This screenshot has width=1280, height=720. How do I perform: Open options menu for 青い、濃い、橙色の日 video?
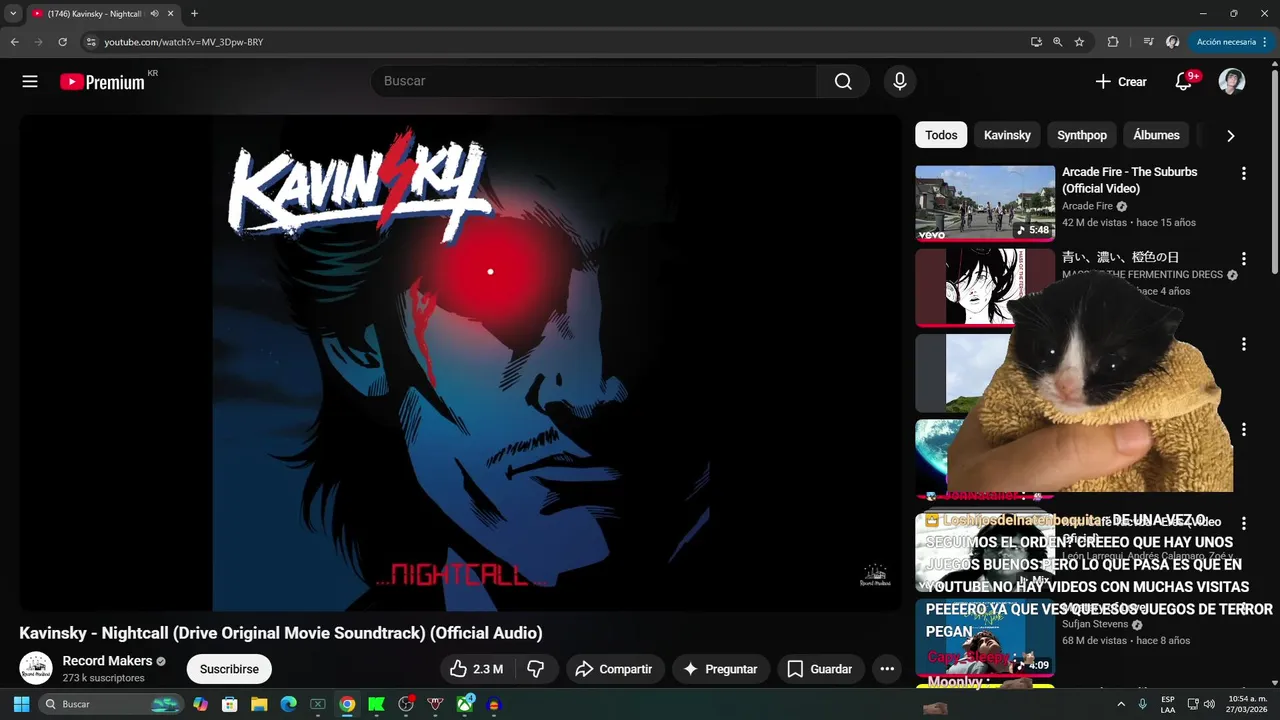tap(1243, 258)
